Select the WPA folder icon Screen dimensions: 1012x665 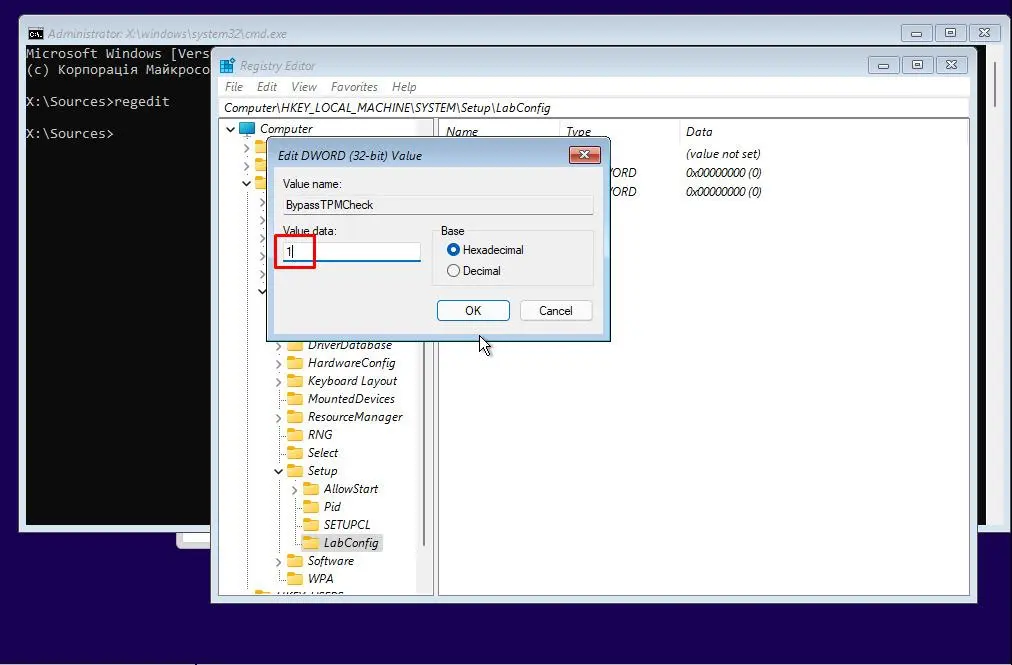click(295, 578)
